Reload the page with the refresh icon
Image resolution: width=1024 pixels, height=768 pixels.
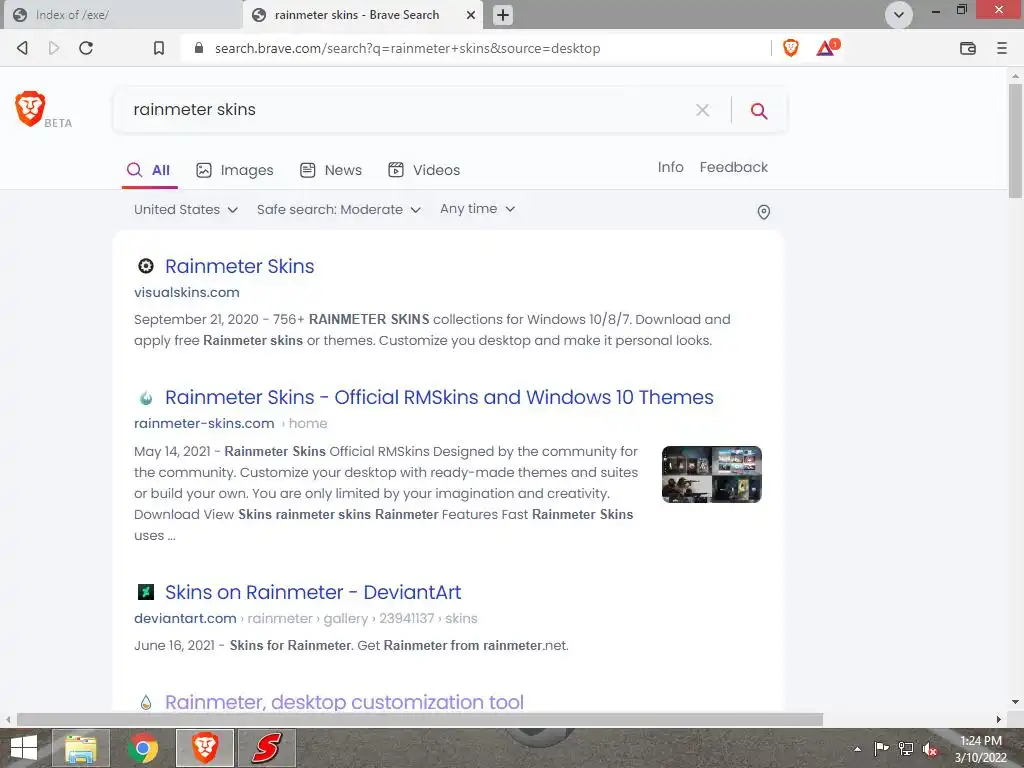click(x=86, y=48)
